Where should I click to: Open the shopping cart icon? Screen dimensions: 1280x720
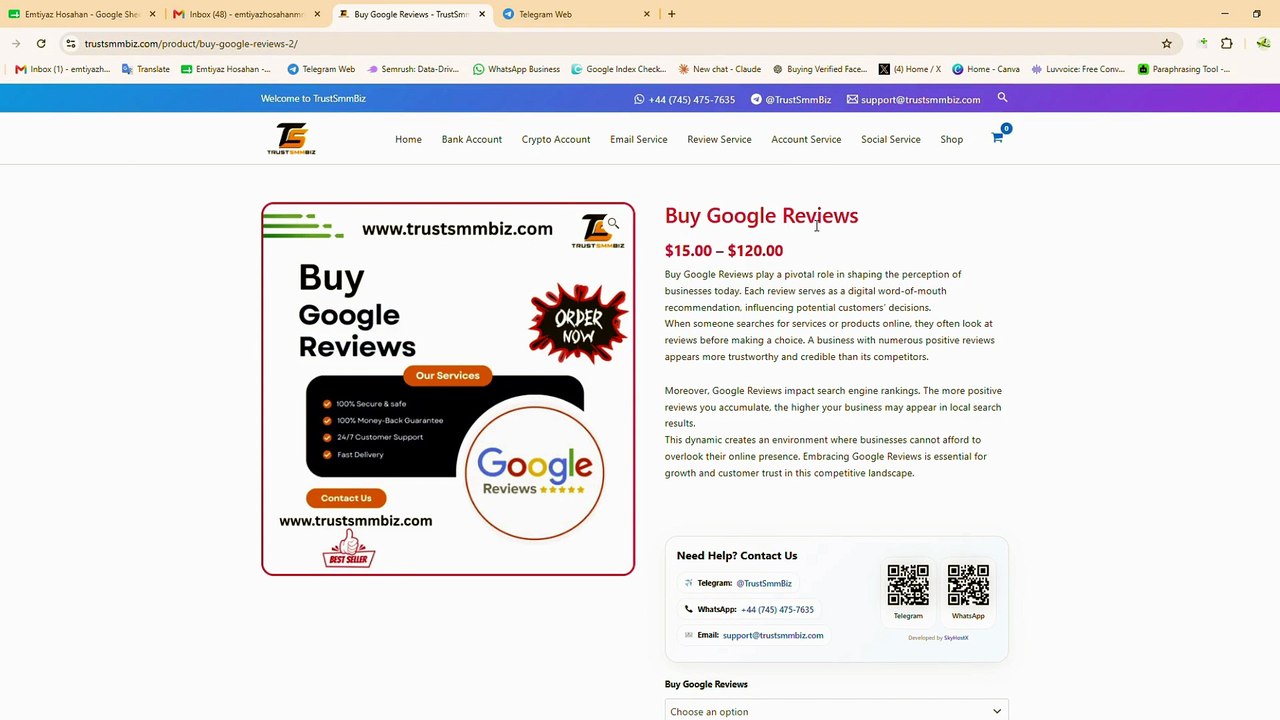coord(997,138)
